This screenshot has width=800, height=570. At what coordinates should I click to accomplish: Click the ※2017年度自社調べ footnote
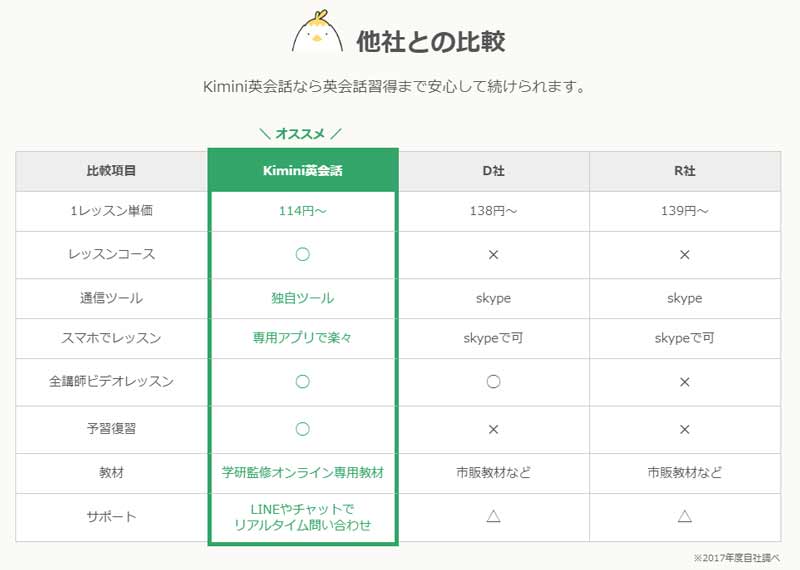coord(737,558)
